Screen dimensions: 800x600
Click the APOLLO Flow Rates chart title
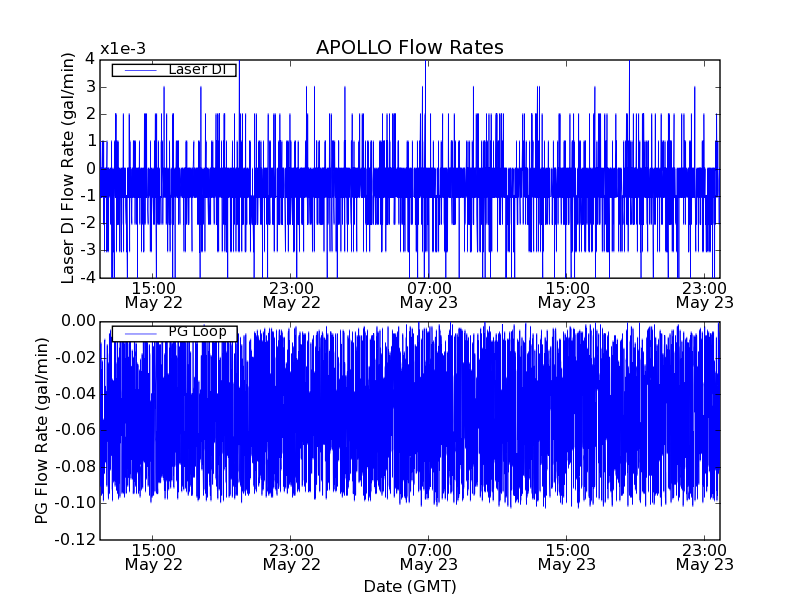tap(409, 48)
